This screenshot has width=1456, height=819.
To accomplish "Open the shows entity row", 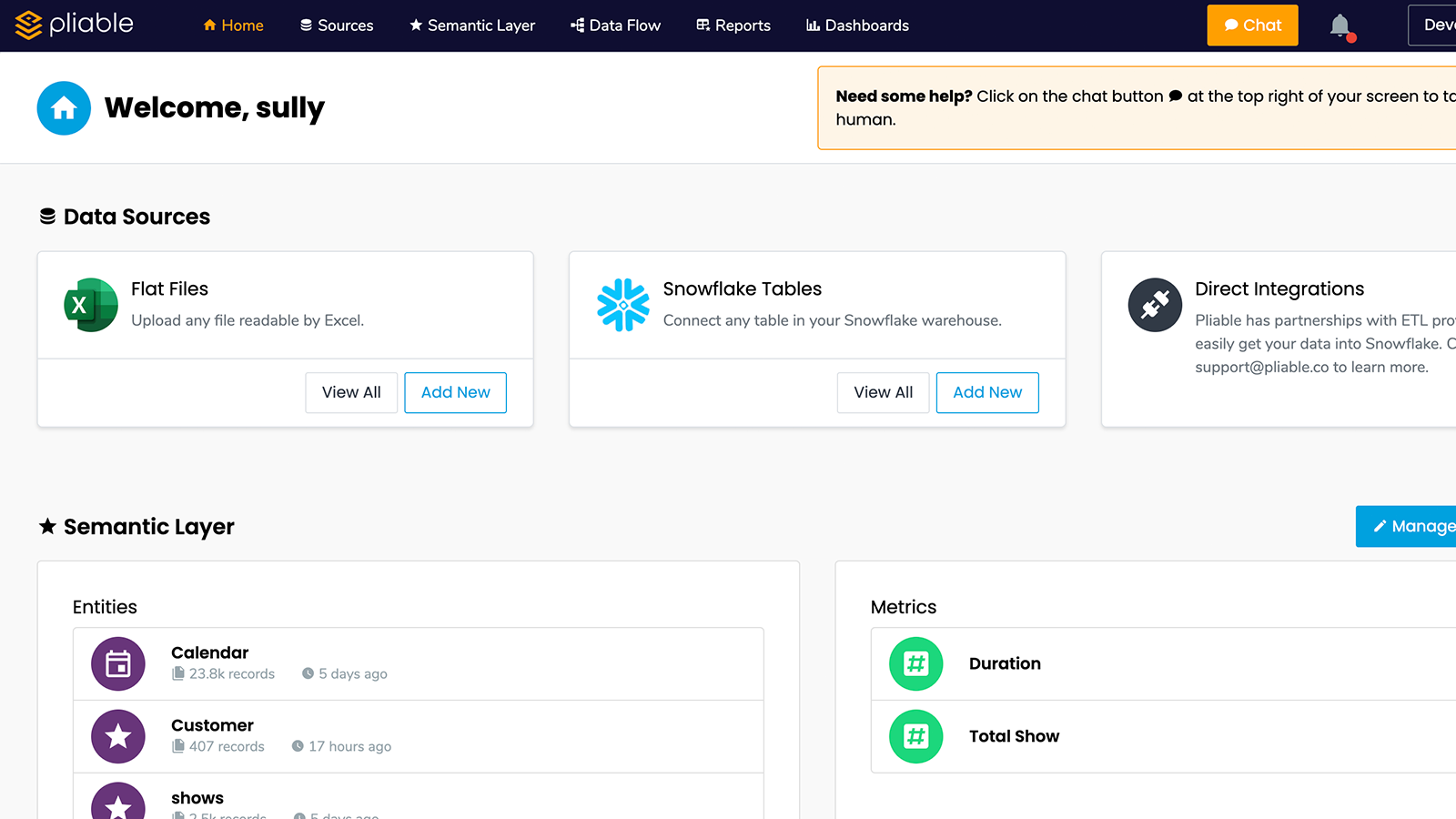I will (x=418, y=801).
